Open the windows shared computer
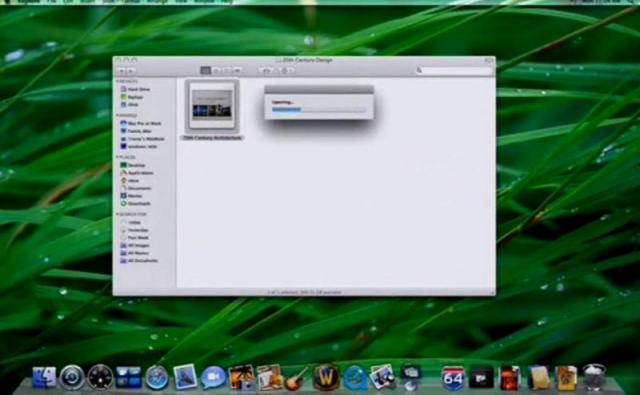Image resolution: width=640 pixels, height=395 pixels. coord(139,146)
